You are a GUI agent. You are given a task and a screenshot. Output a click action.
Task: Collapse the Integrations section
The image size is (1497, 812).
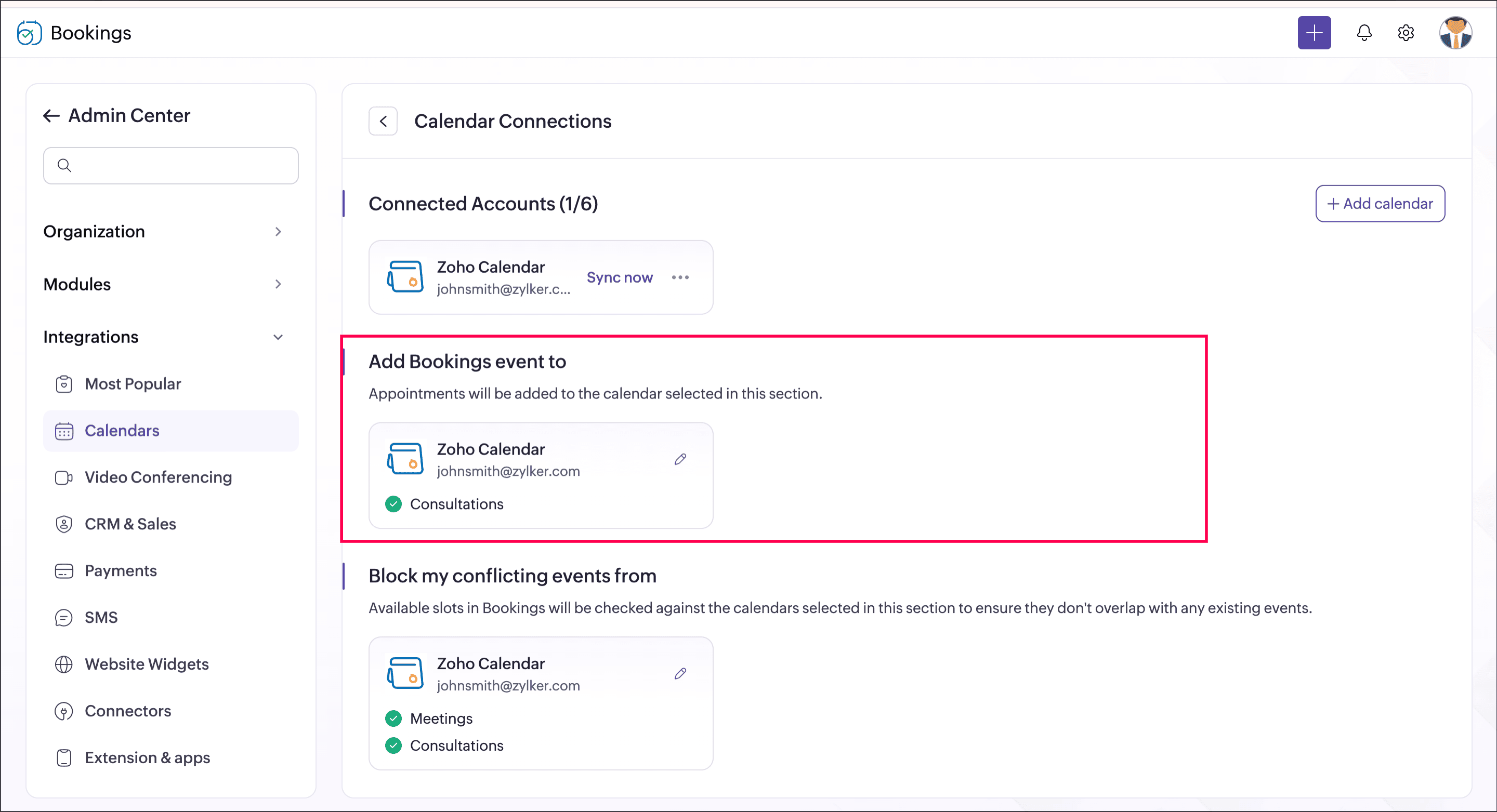click(163, 337)
